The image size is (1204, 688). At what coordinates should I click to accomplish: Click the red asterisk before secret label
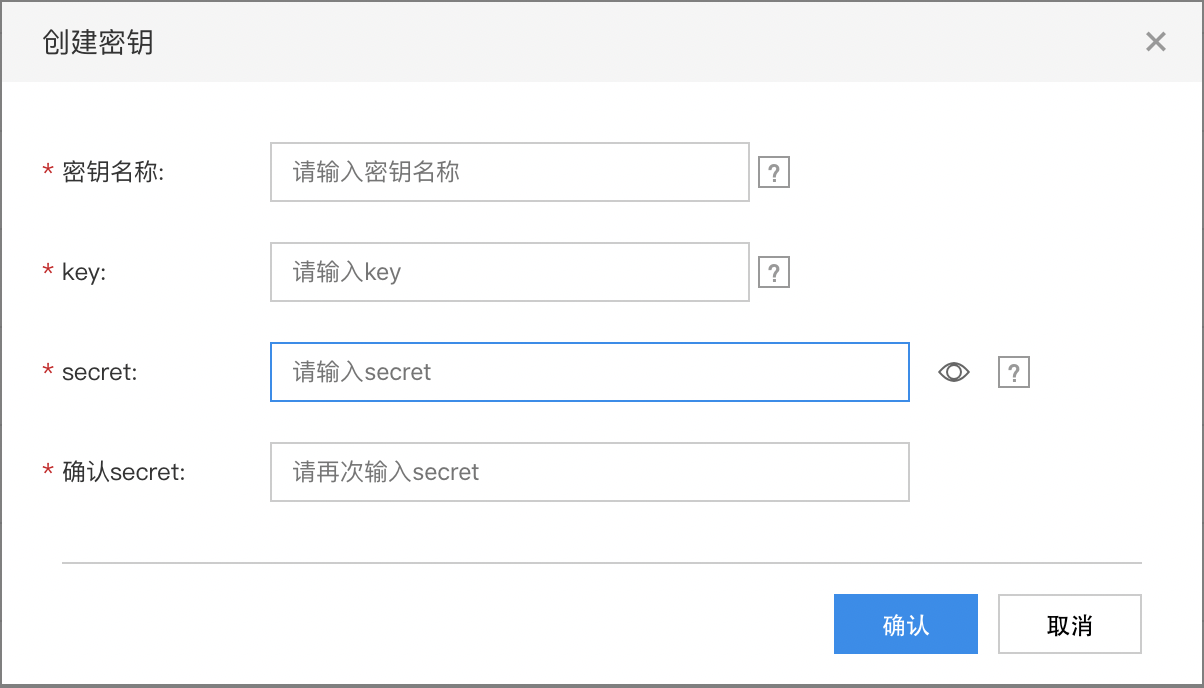48,373
